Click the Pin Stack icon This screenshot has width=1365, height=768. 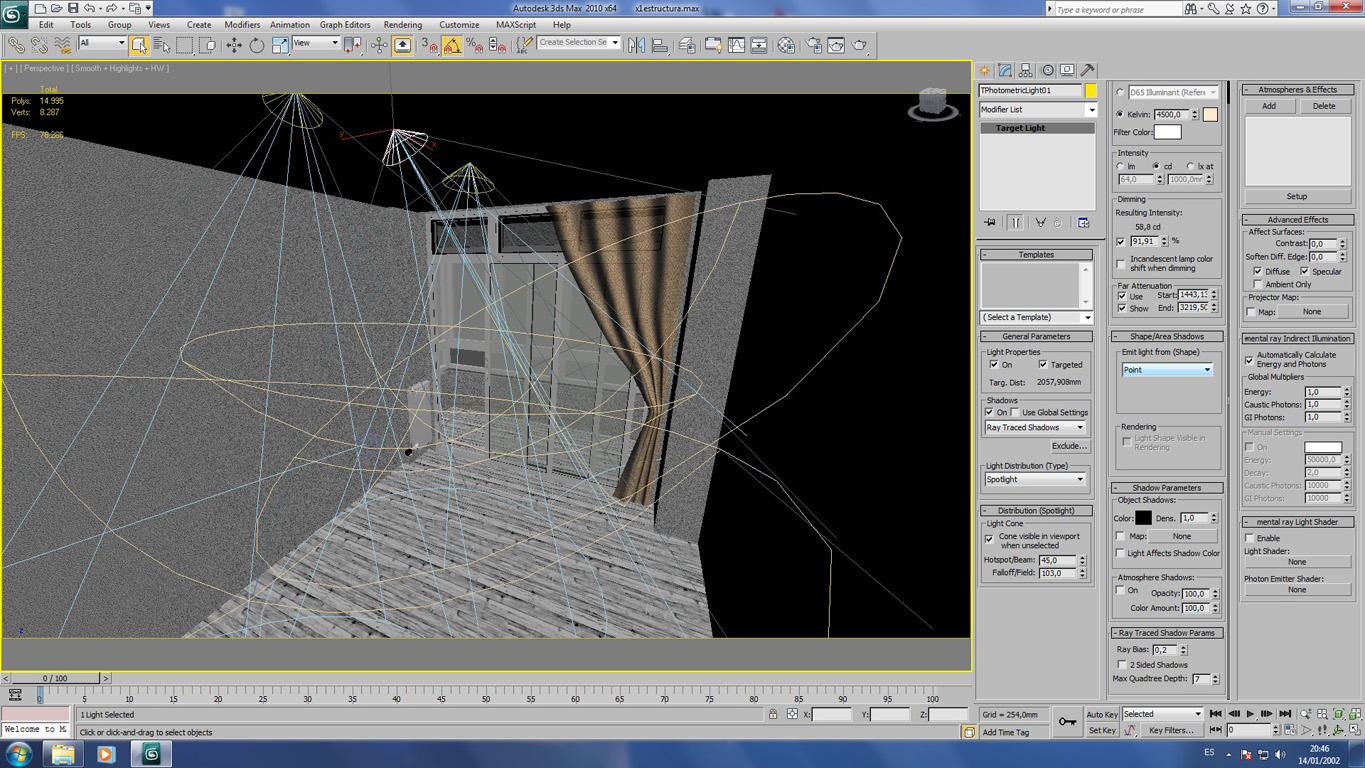coord(990,223)
